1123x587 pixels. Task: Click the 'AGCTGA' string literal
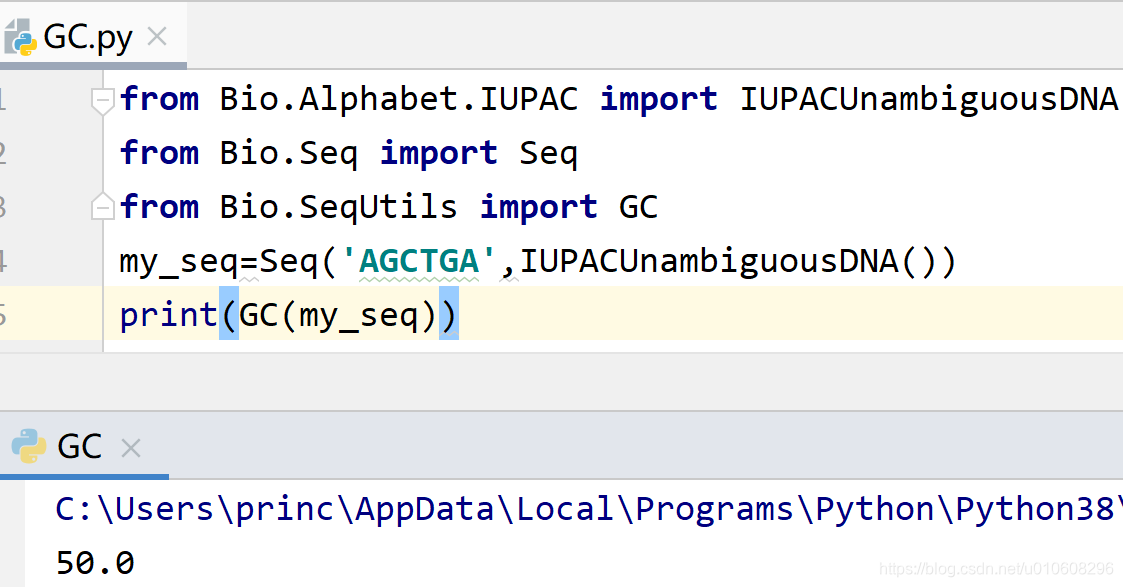pos(418,260)
